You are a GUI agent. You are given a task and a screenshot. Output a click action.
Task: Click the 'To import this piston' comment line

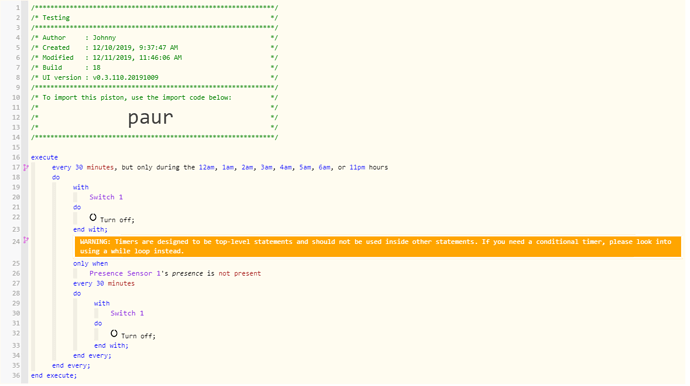[154, 98]
